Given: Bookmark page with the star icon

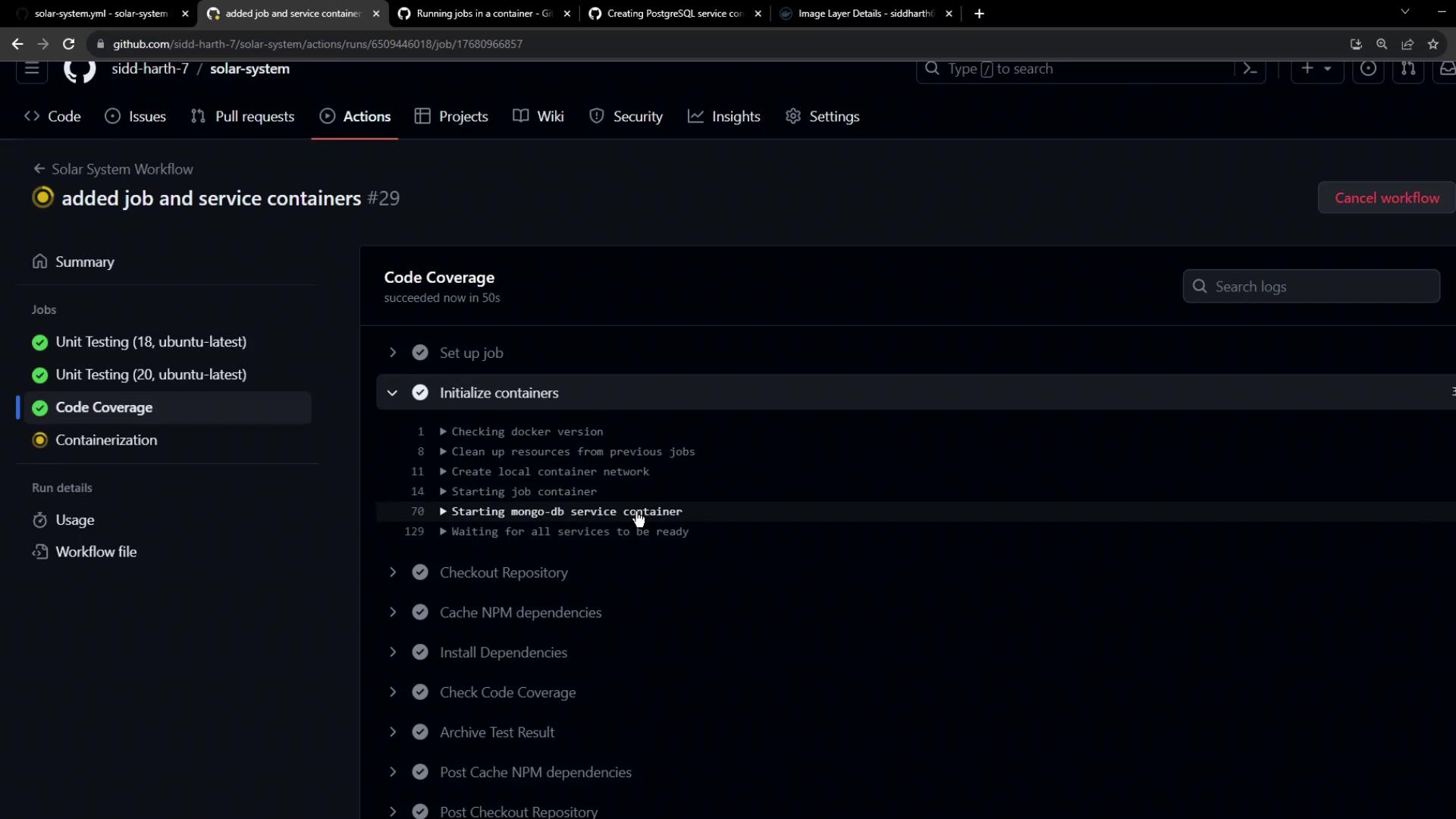Looking at the screenshot, I should (x=1432, y=44).
